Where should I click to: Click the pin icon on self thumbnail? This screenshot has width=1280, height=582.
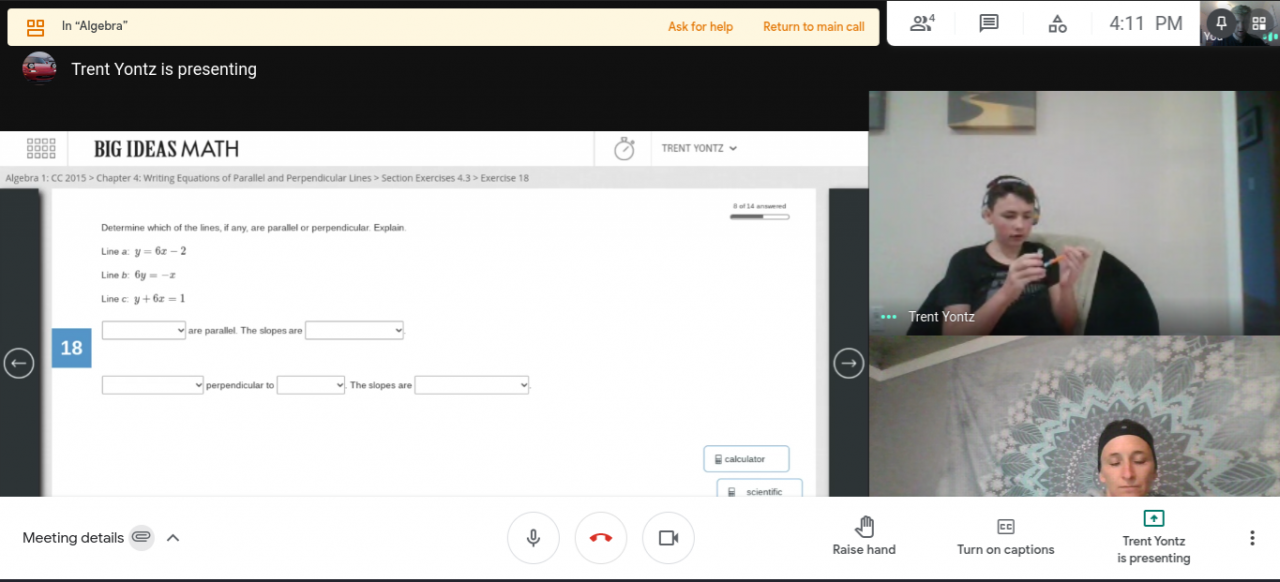coord(1221,23)
